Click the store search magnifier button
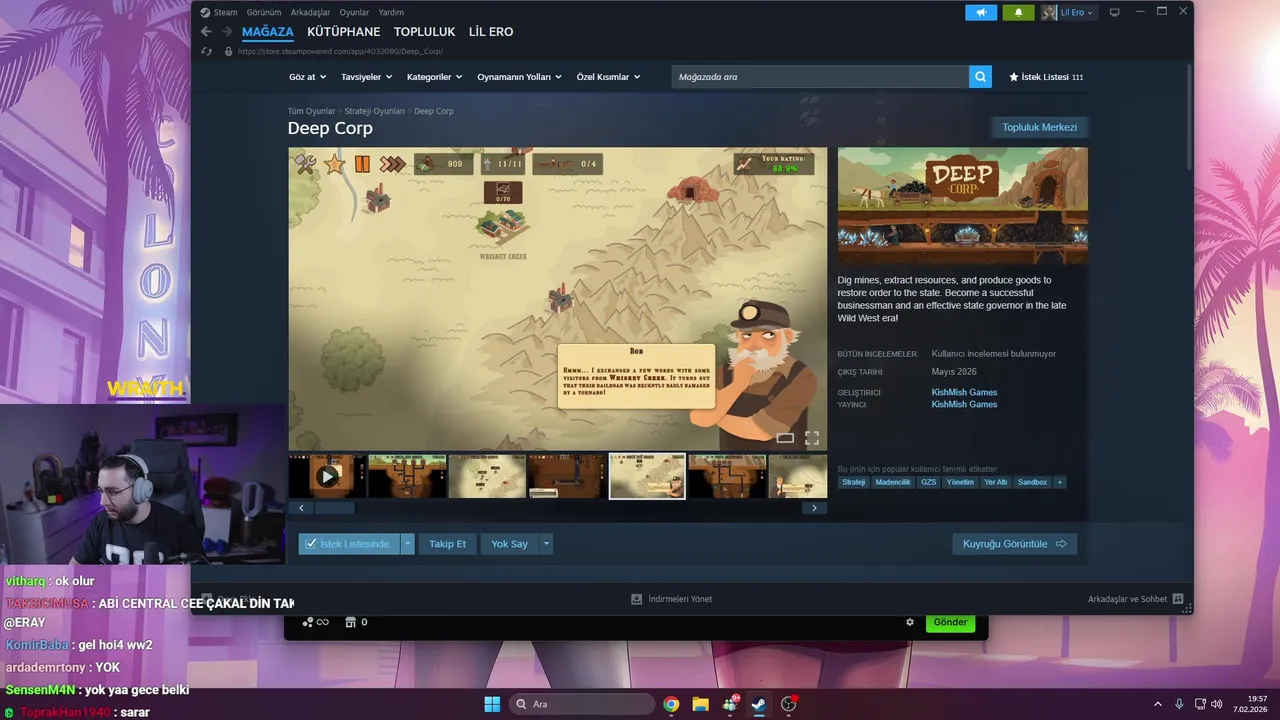The image size is (1280, 720). point(980,77)
